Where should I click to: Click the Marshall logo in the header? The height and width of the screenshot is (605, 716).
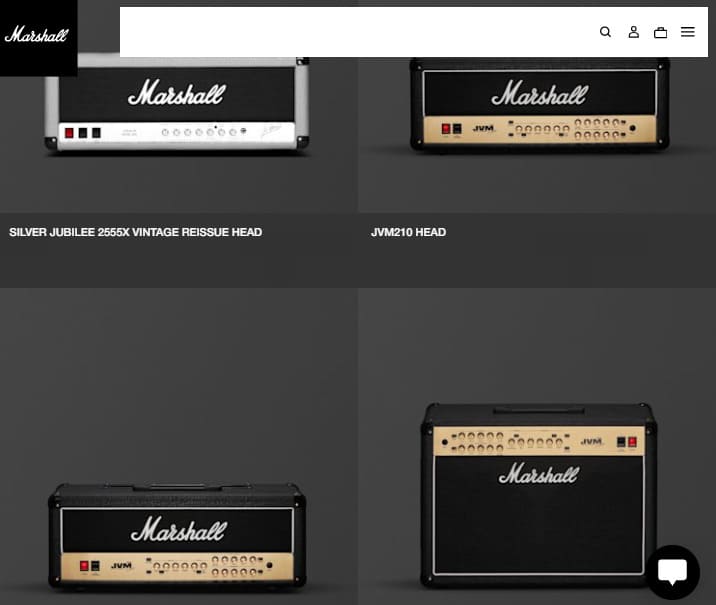[37, 35]
